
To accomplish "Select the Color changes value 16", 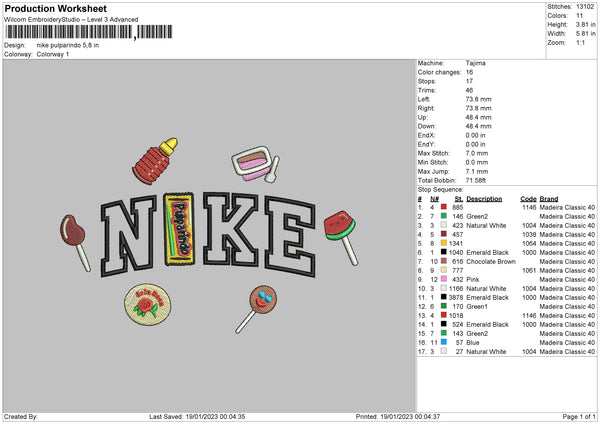I will (x=469, y=72).
